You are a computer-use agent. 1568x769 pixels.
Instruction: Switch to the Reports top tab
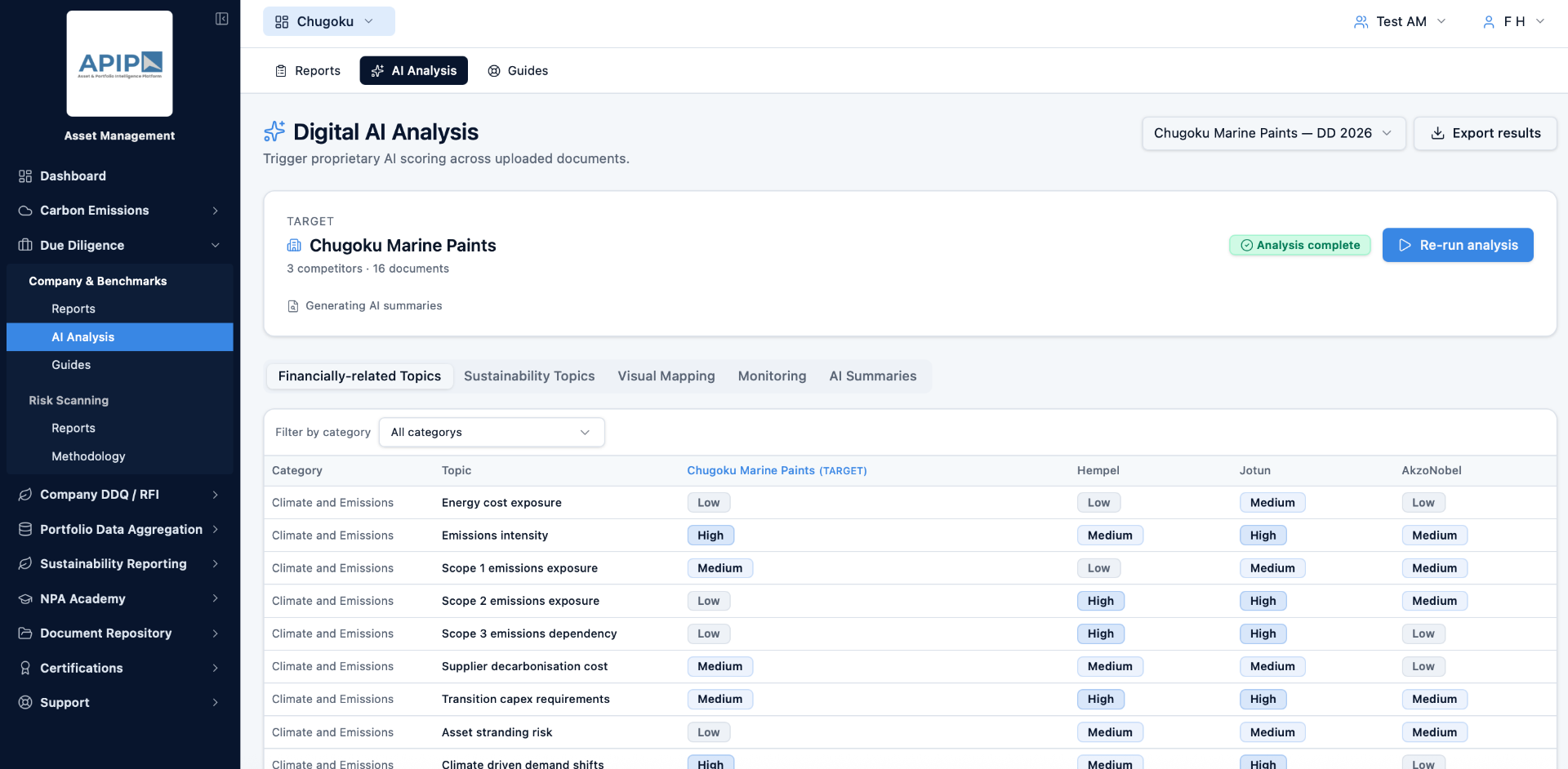point(308,71)
